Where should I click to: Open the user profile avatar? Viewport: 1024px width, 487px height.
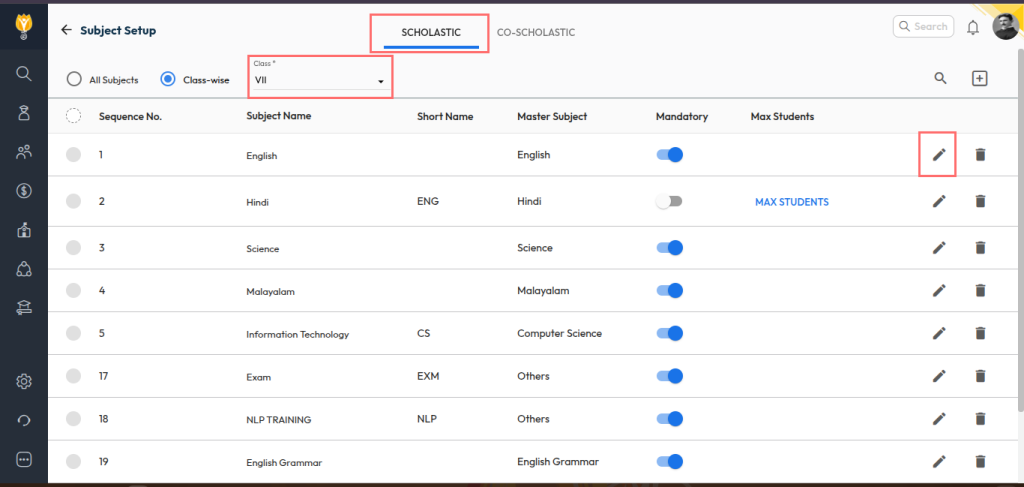click(x=1005, y=27)
